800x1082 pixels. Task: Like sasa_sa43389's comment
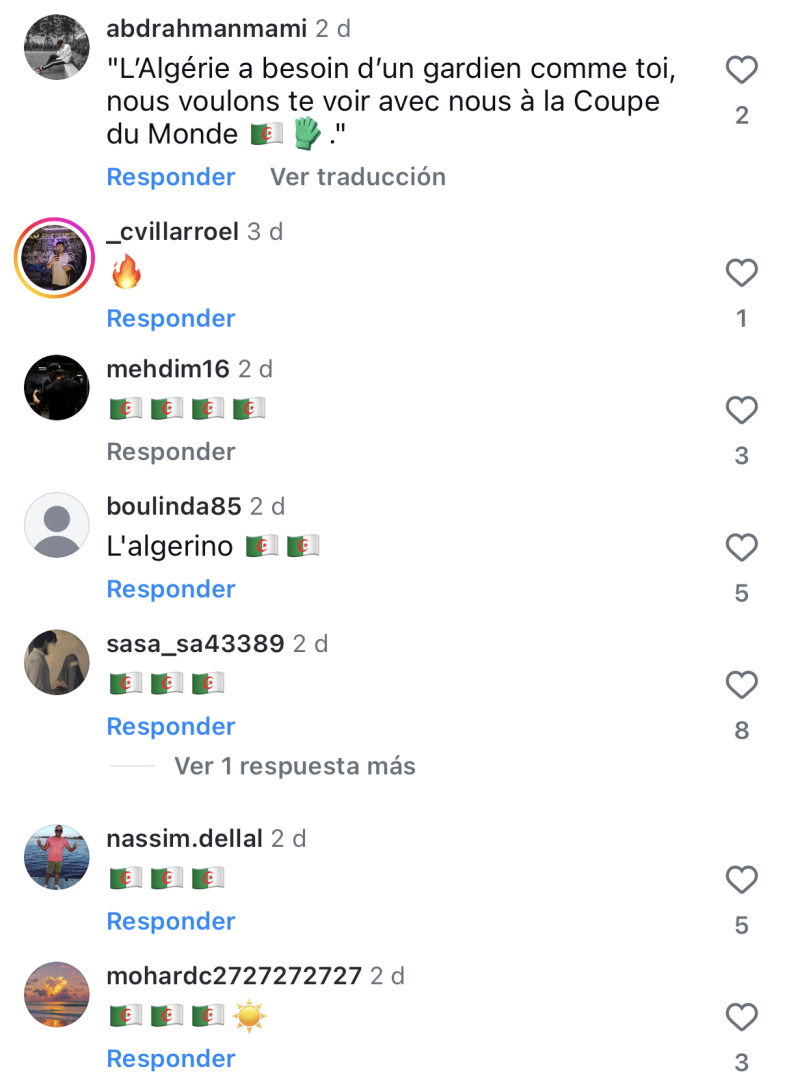741,685
